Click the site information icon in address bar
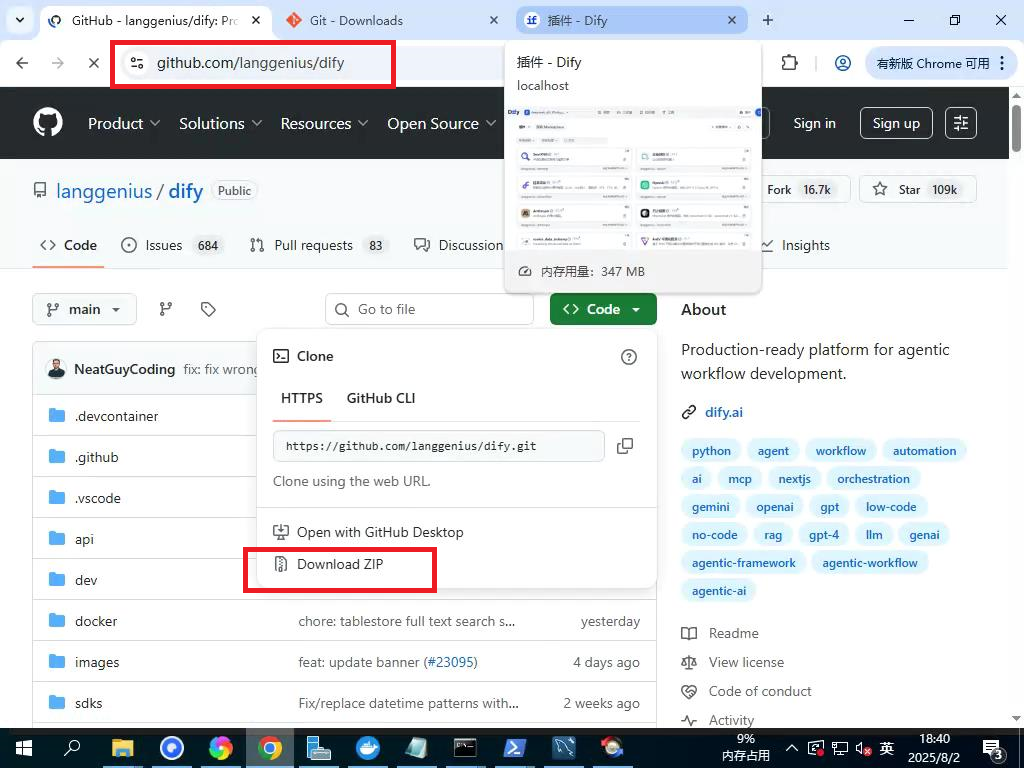 [136, 63]
